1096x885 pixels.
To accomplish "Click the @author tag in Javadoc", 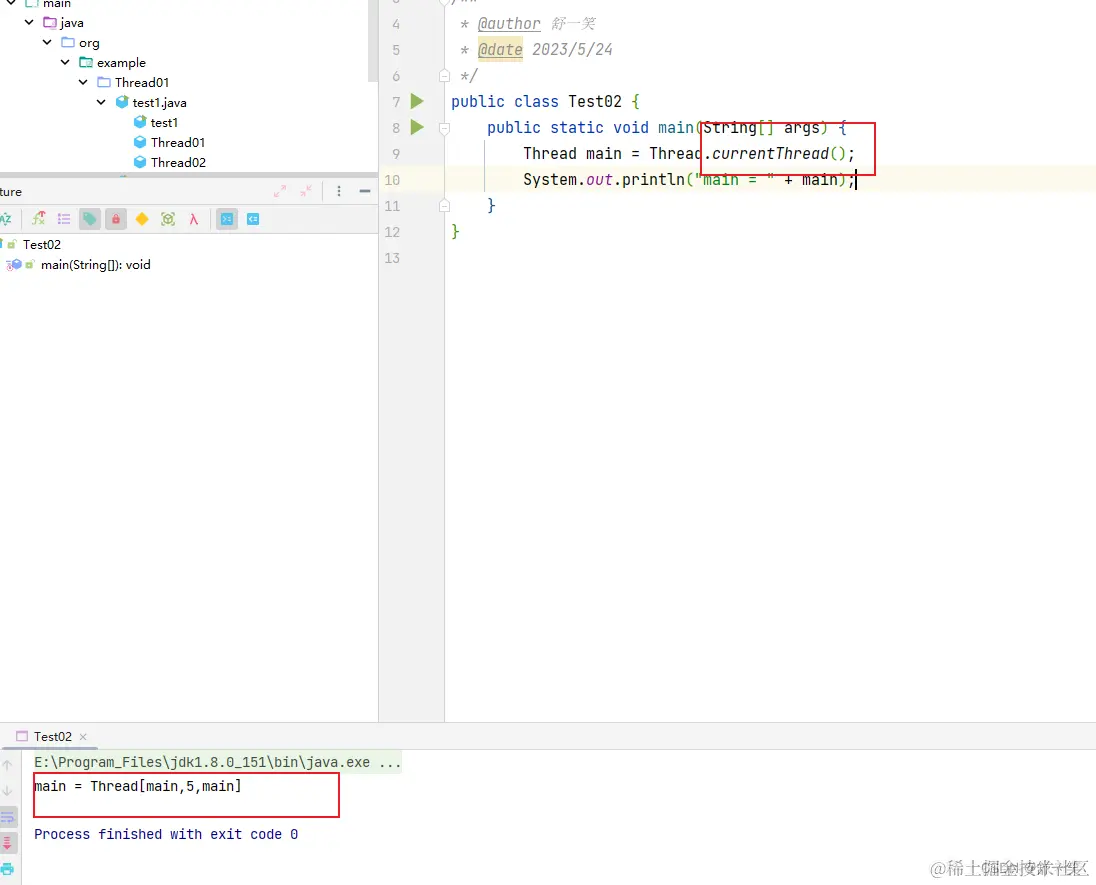I will click(x=509, y=24).
